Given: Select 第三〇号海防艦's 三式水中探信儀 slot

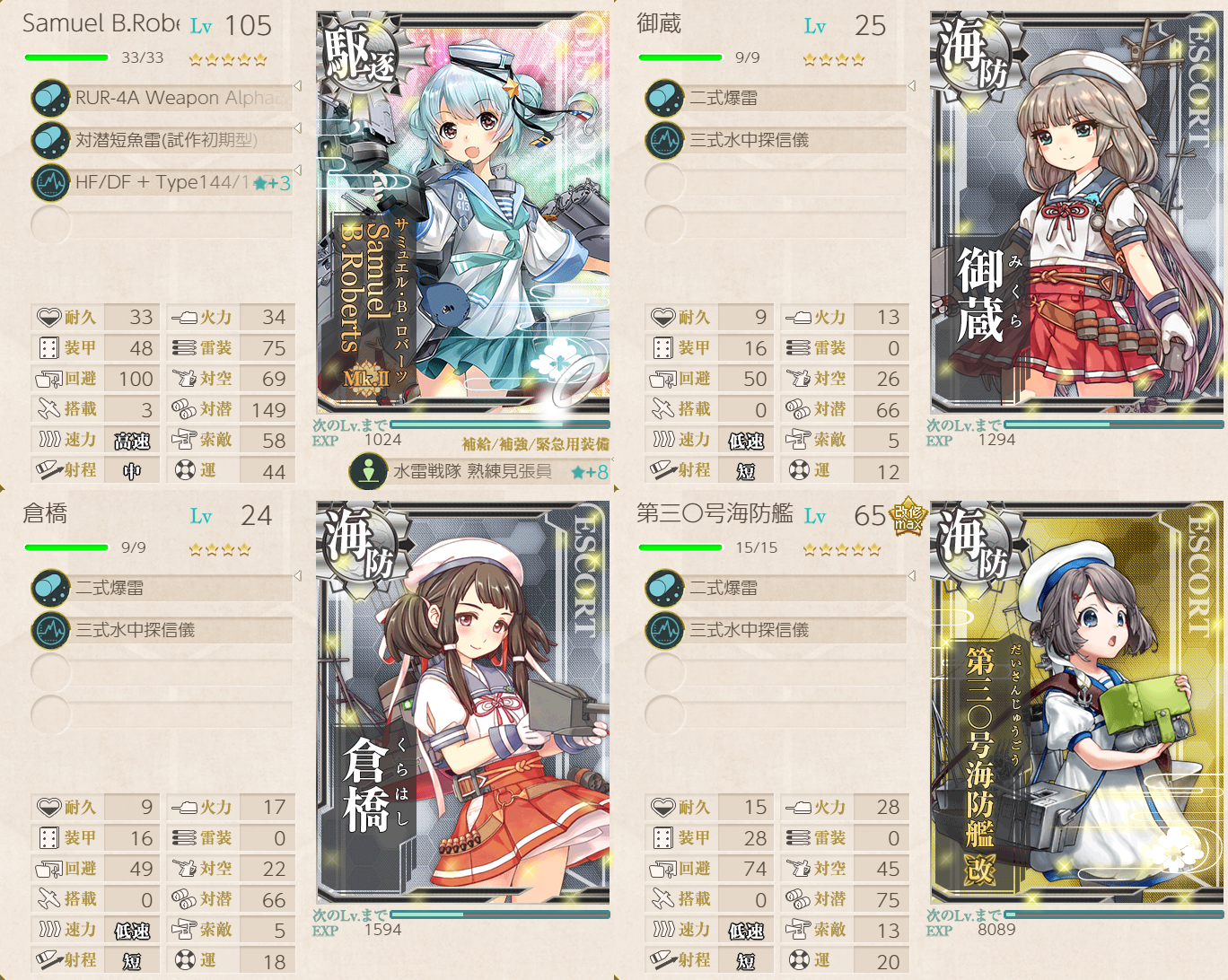Looking at the screenshot, I should pos(776,630).
